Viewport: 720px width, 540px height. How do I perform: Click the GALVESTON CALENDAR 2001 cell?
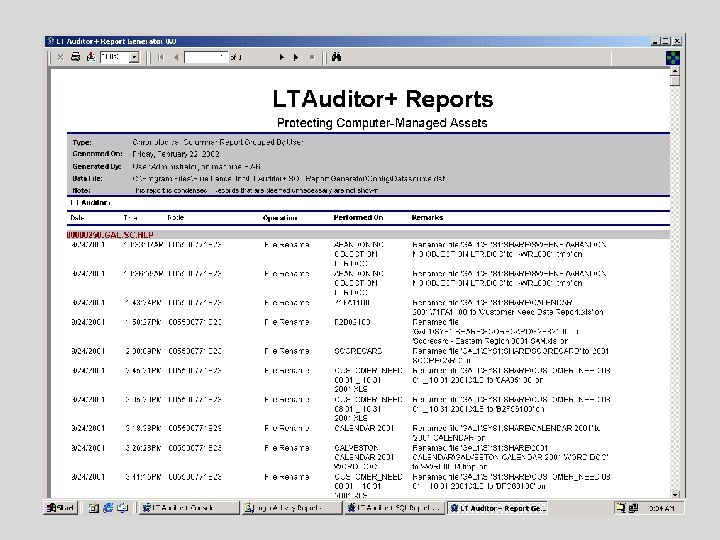364,457
